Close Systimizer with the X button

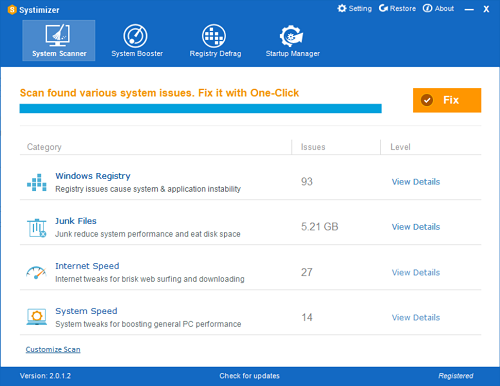tap(486, 9)
